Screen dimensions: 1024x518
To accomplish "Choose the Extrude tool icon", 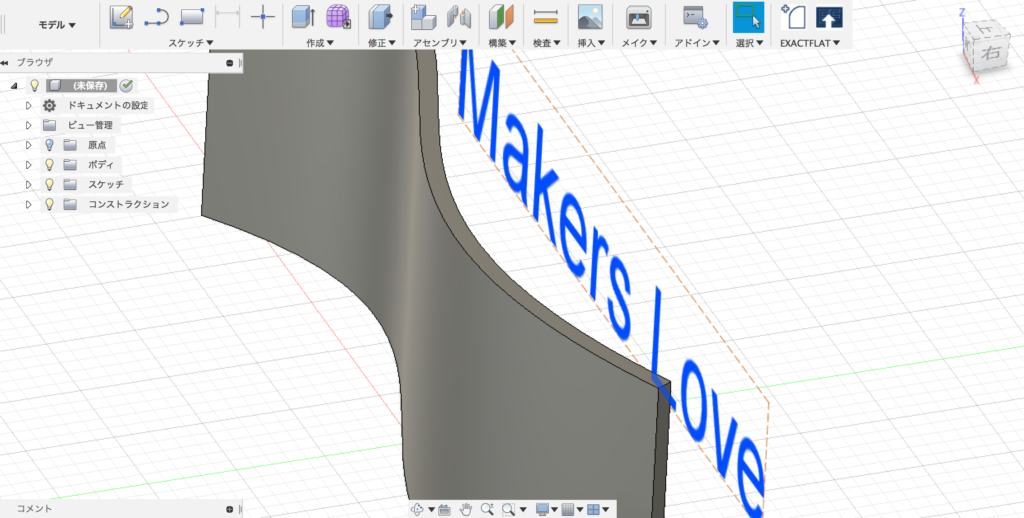I will tap(302, 16).
